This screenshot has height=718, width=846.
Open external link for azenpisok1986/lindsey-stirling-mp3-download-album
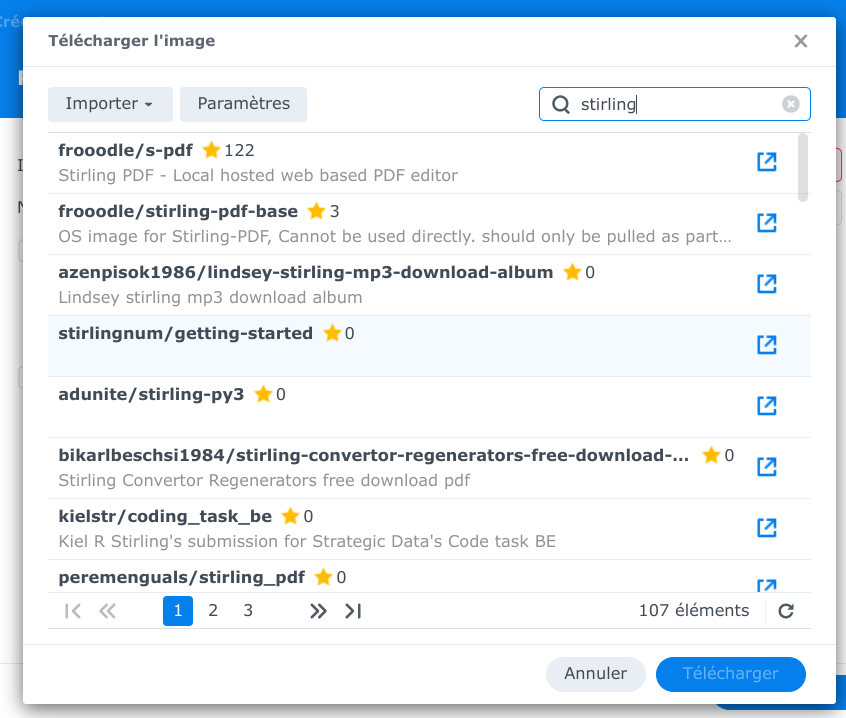point(767,284)
